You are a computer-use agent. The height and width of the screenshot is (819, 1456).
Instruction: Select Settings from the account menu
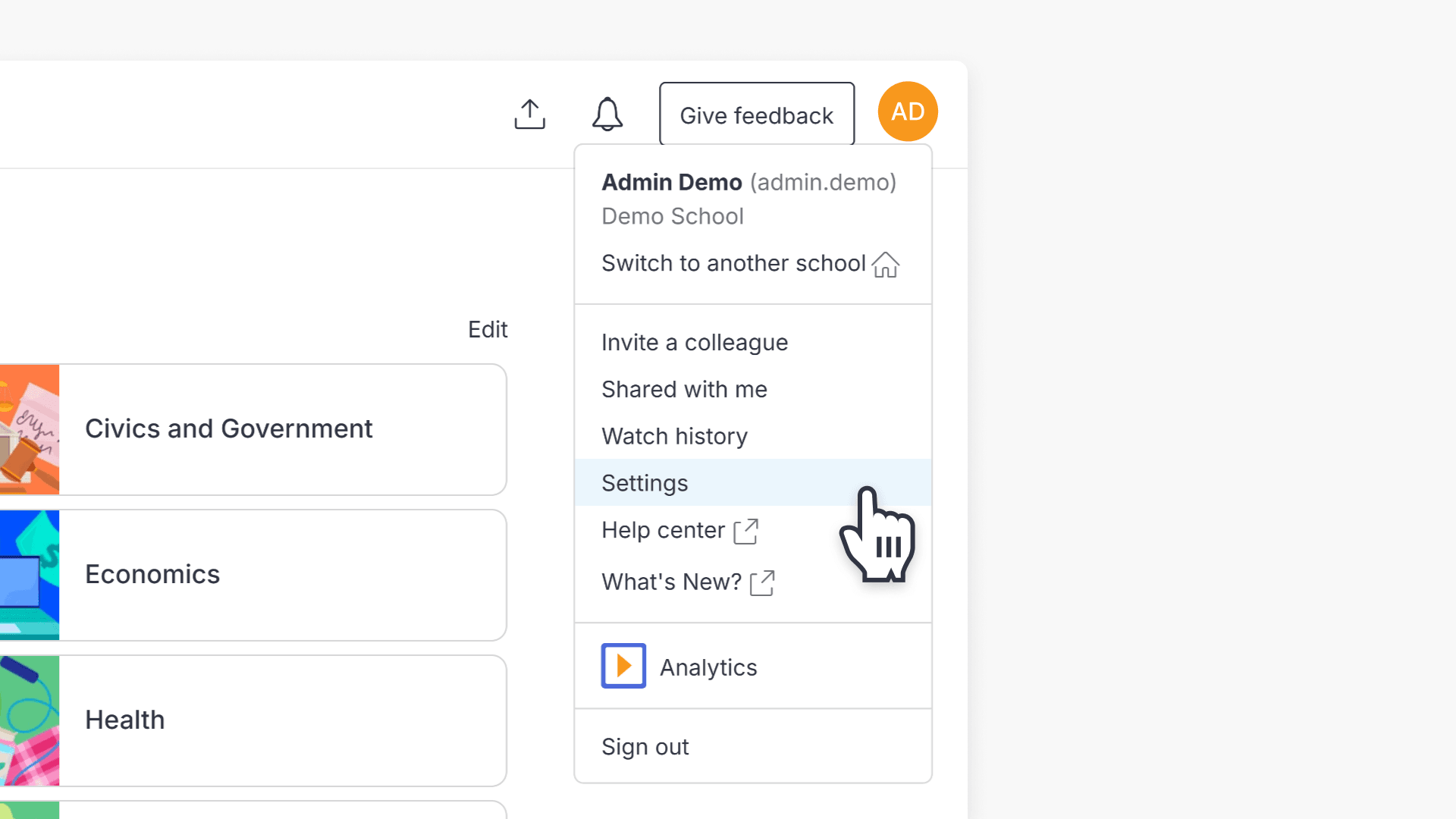(x=645, y=482)
